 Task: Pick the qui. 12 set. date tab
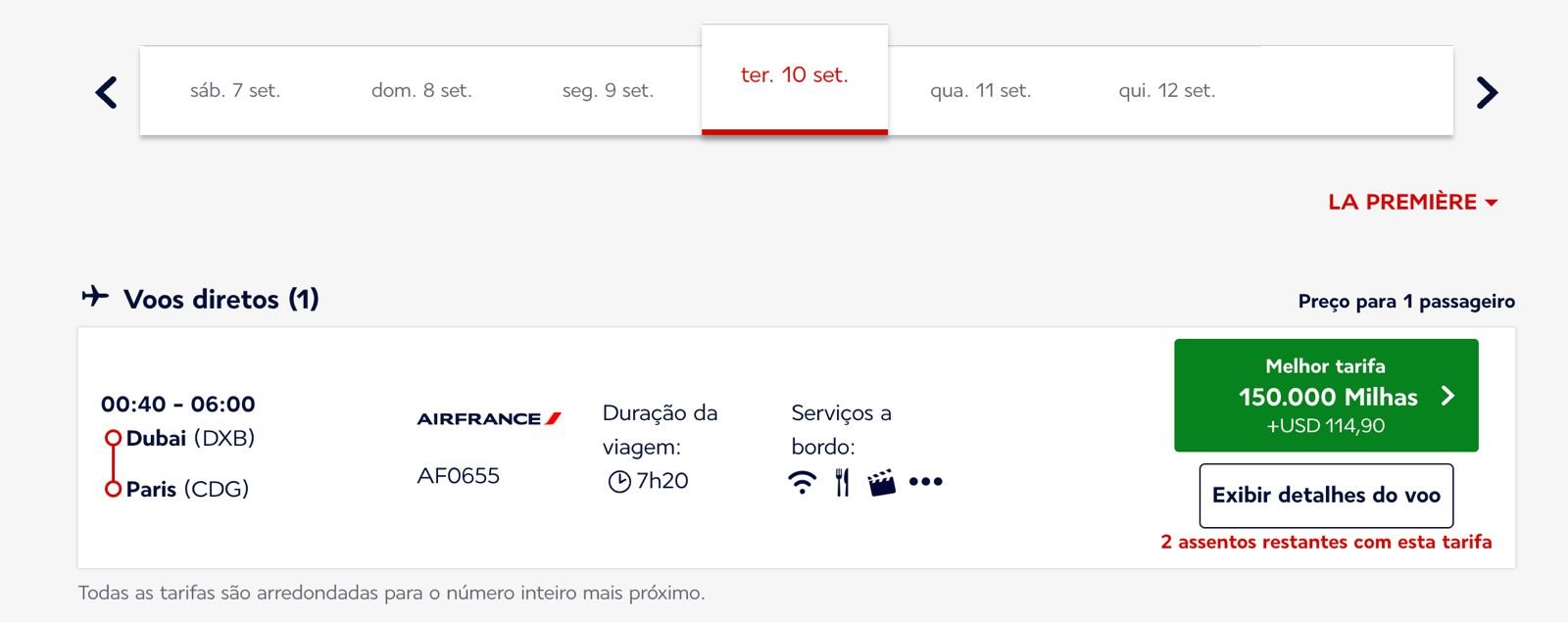pos(1166,91)
